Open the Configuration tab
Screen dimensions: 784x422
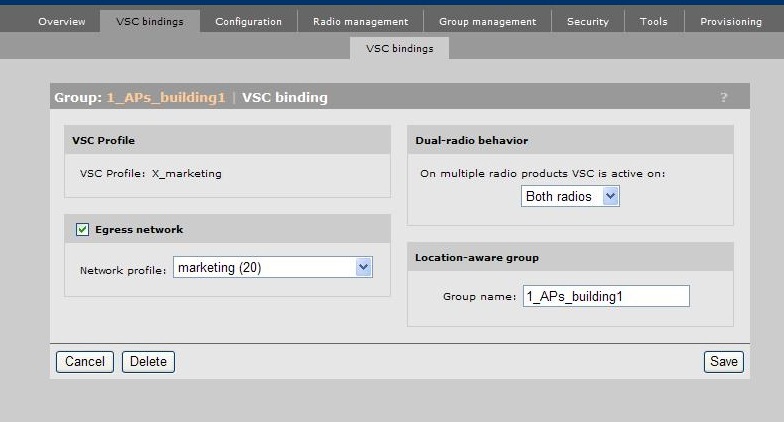point(248,21)
